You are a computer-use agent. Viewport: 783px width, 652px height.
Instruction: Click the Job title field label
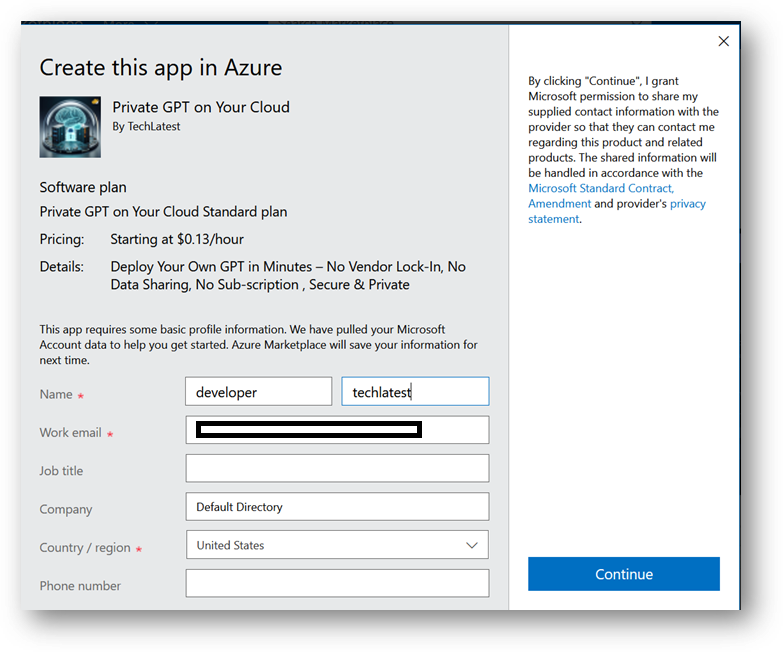pos(62,471)
